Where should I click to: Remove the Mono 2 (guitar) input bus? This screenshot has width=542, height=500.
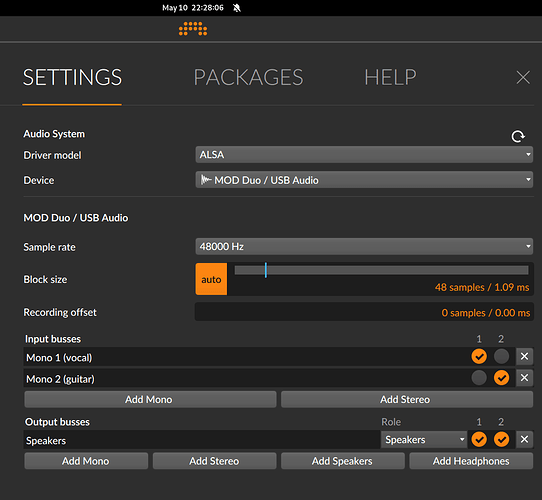pyautogui.click(x=524, y=378)
